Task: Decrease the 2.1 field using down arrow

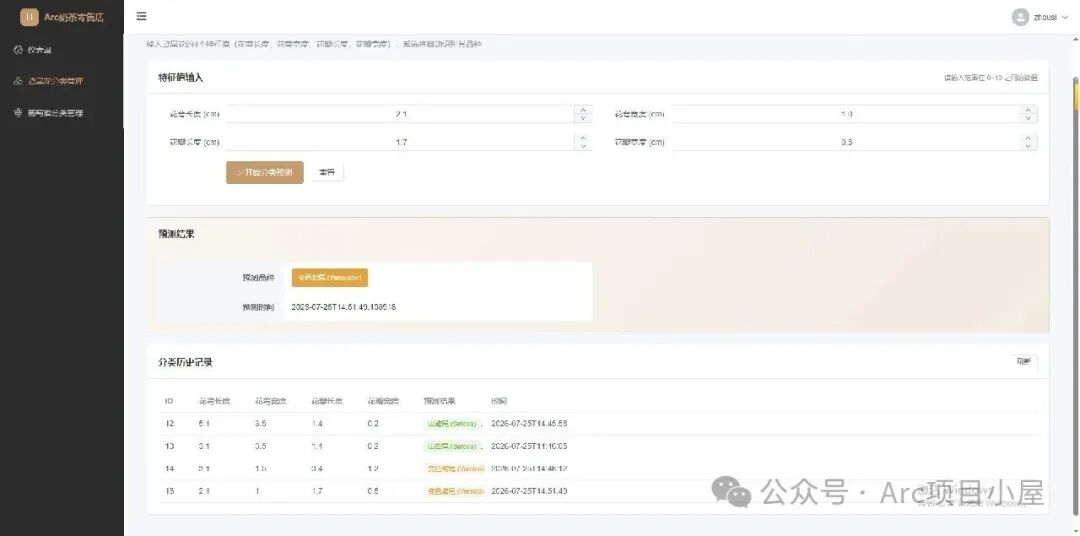Action: pos(583,118)
